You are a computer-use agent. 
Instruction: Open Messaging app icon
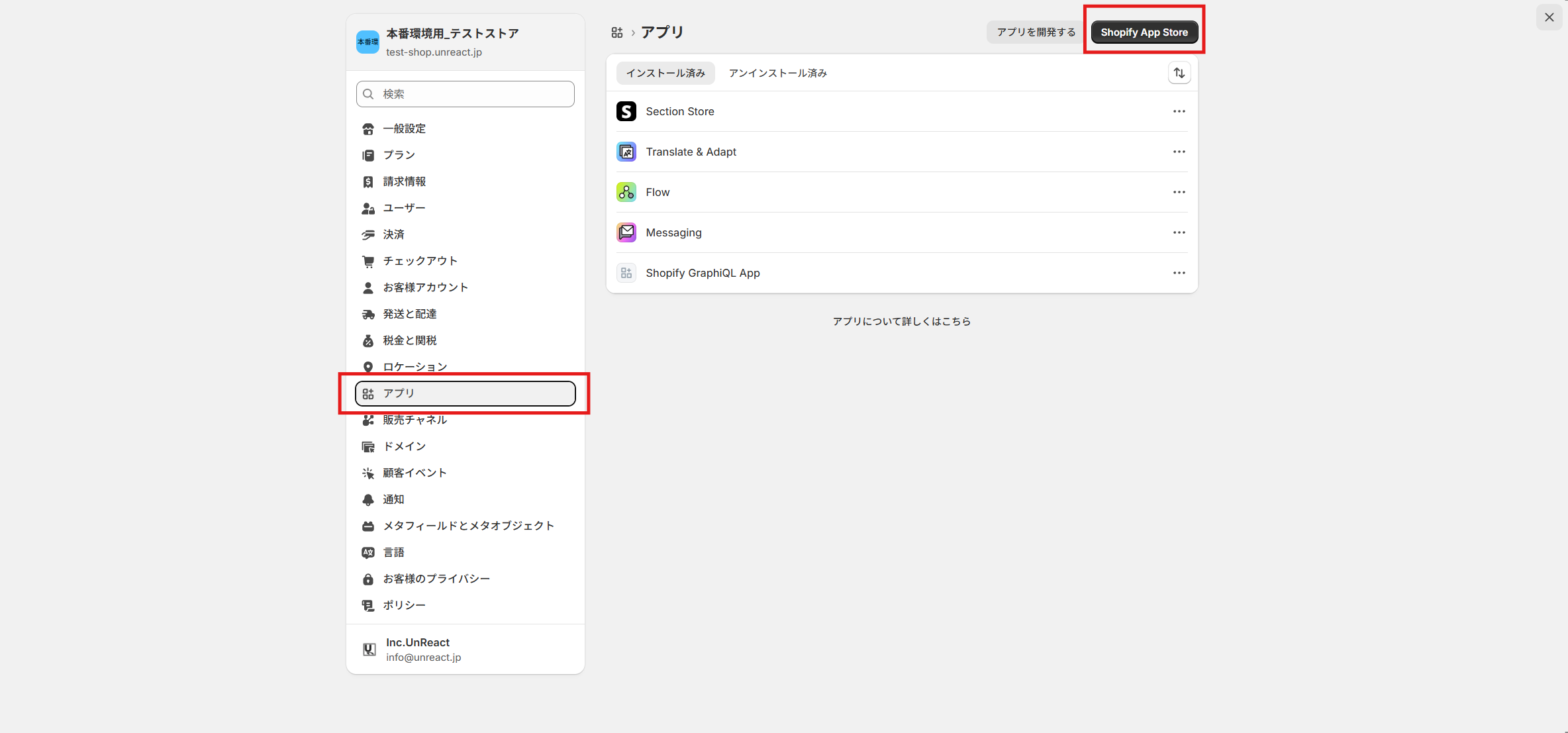(x=626, y=232)
